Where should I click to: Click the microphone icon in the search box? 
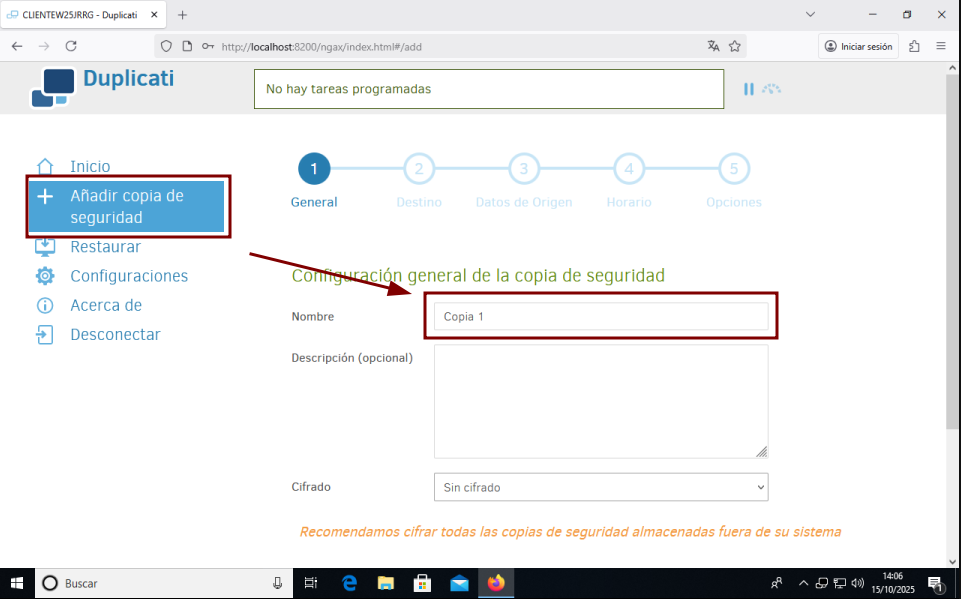(278, 583)
